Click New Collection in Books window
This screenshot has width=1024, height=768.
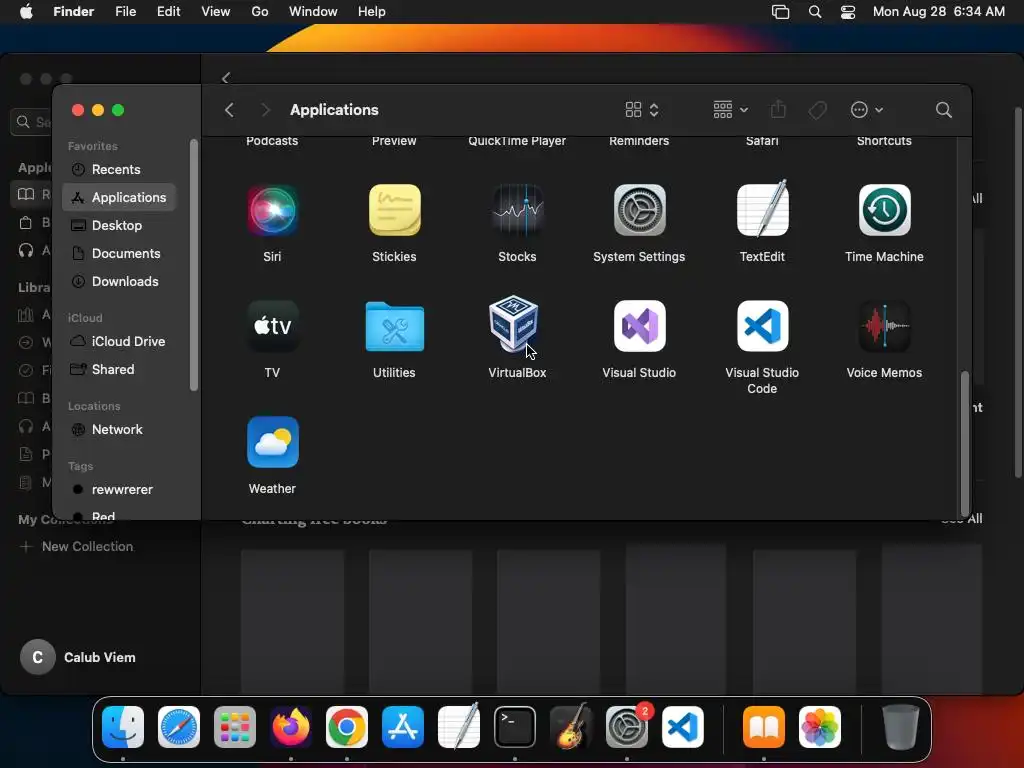(x=77, y=547)
